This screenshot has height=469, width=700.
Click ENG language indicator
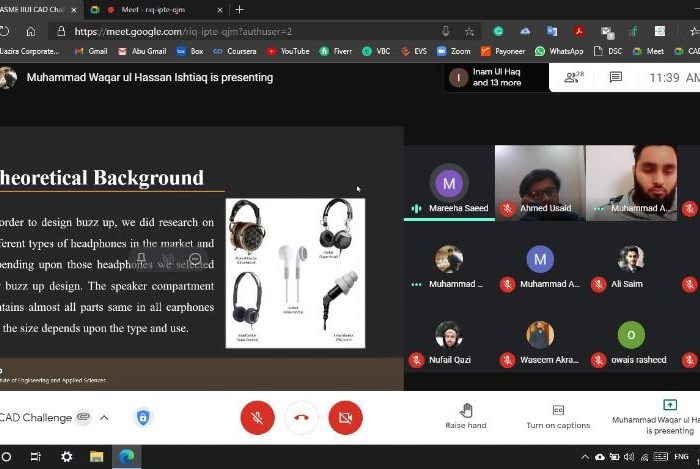tap(681, 457)
